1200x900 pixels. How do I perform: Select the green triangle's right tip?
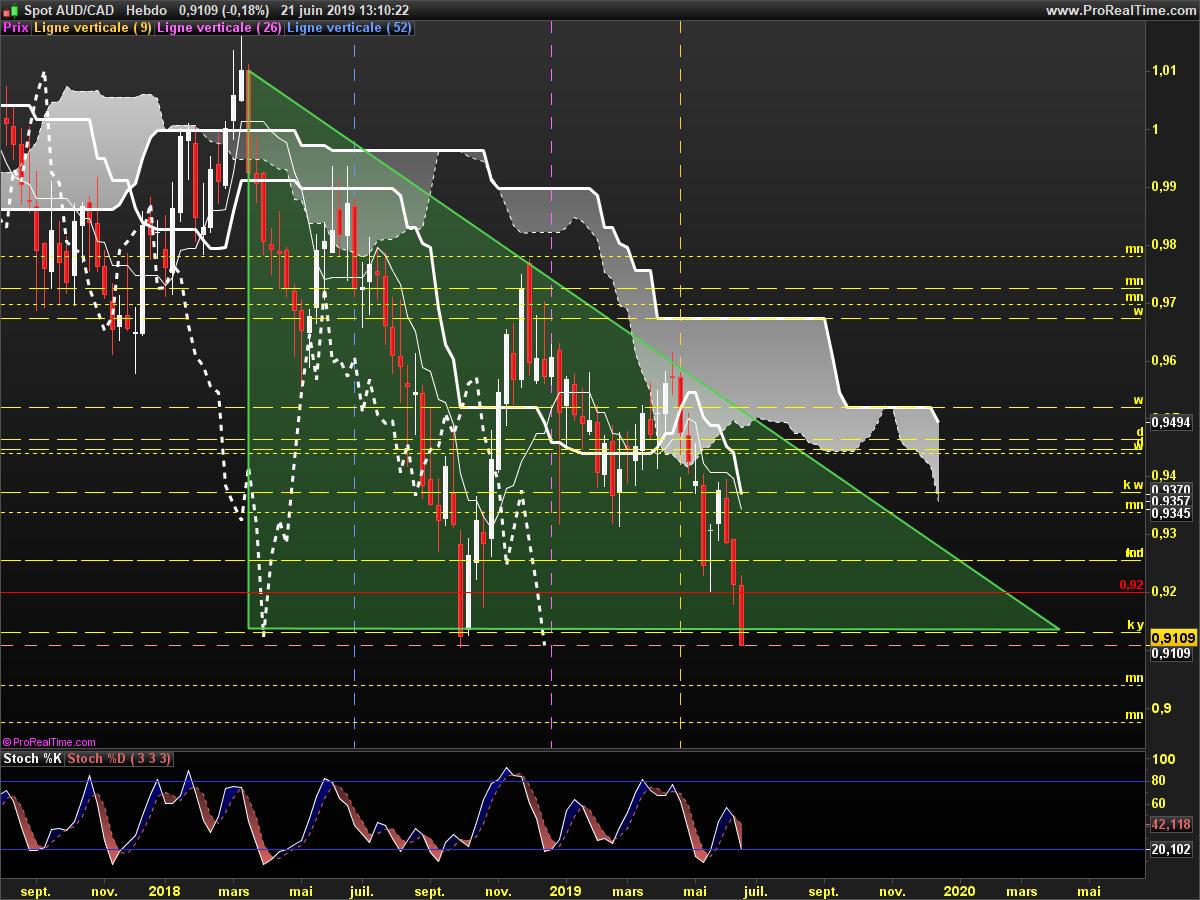coord(1057,630)
